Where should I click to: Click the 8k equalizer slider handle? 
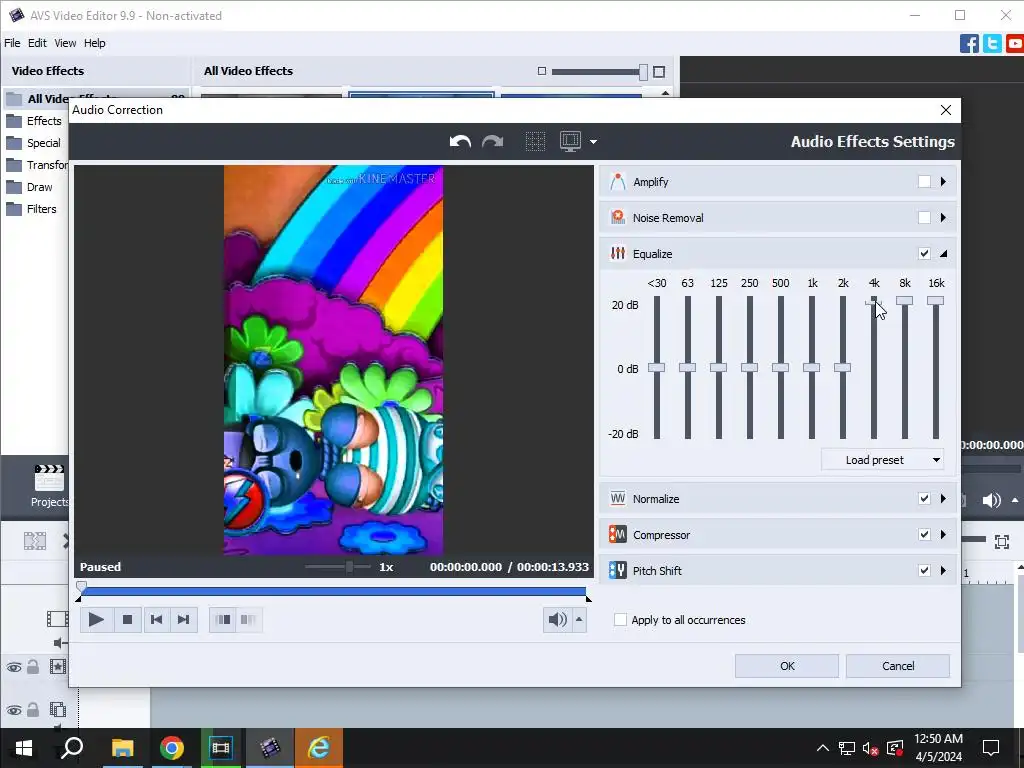(904, 300)
